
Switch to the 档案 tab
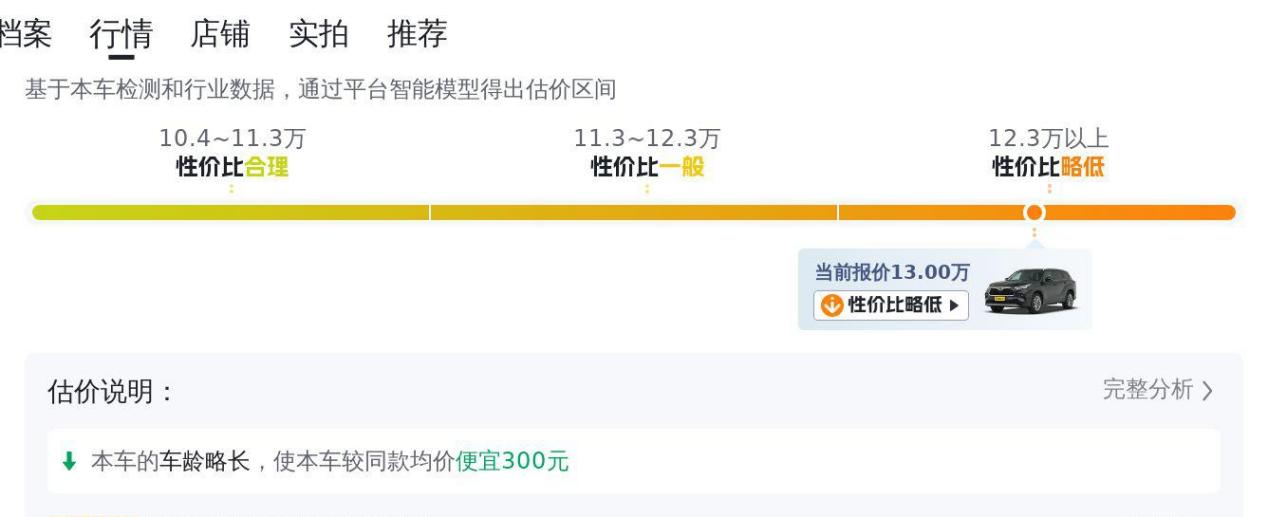point(24,34)
